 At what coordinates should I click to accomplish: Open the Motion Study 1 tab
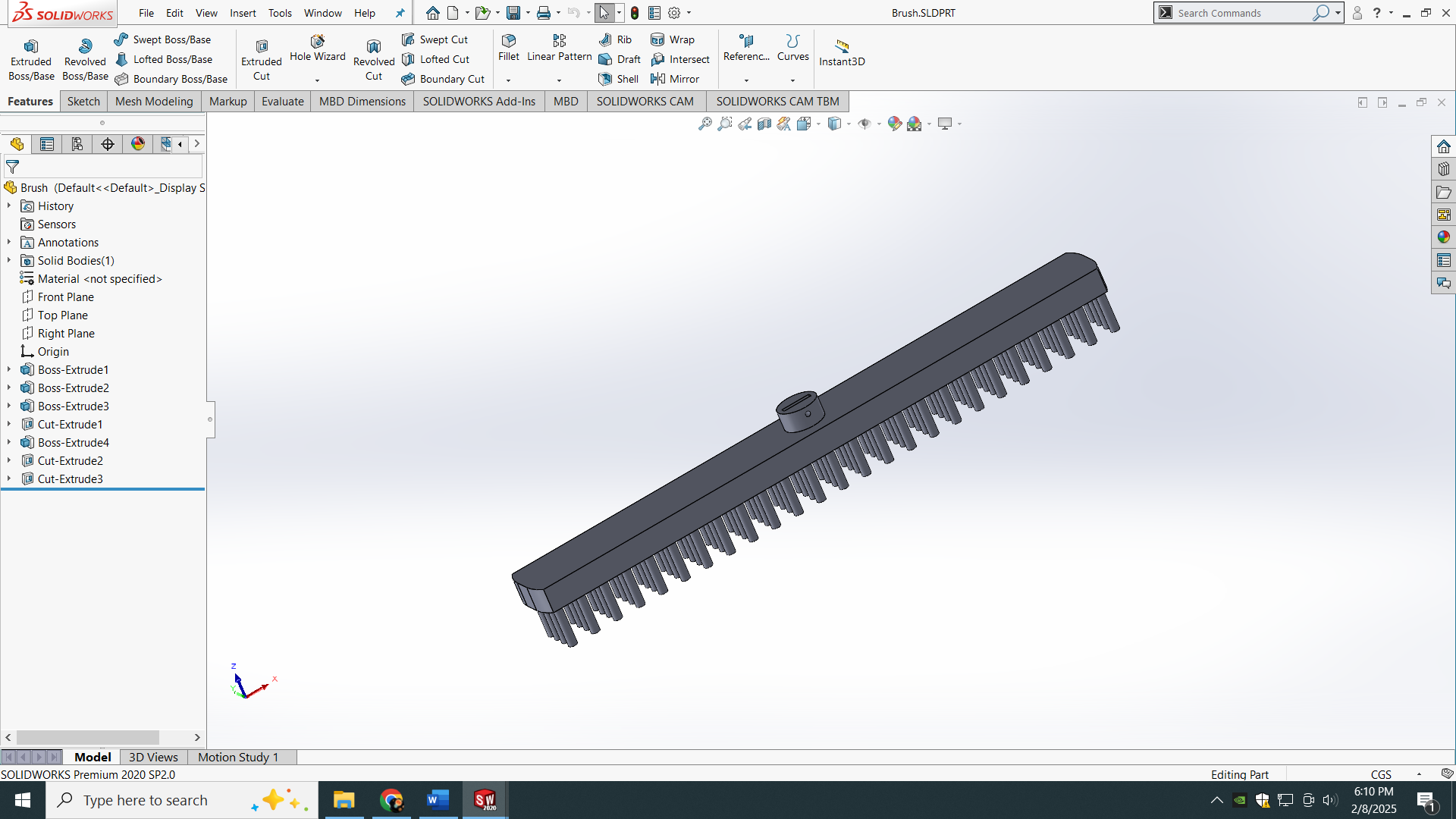[238, 757]
